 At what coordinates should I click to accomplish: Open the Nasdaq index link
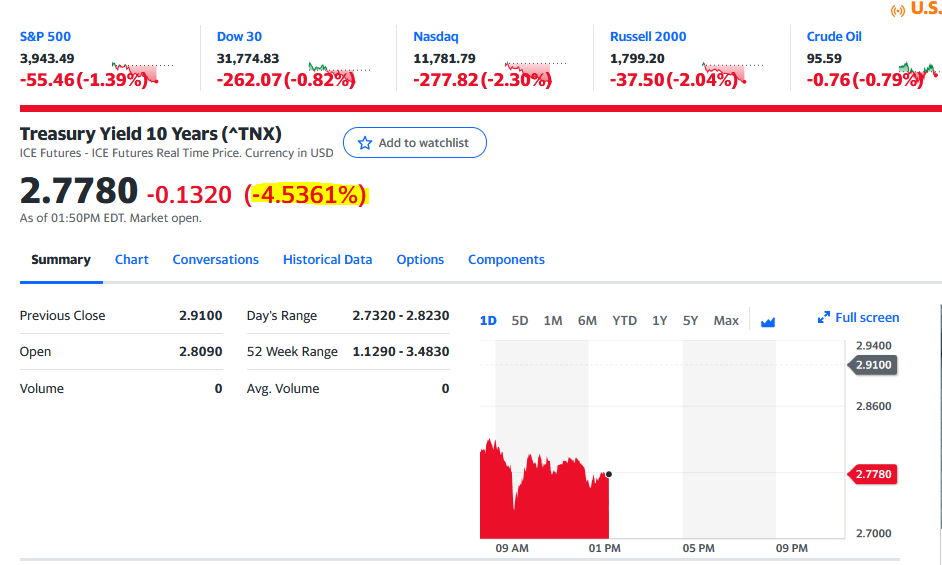(436, 37)
